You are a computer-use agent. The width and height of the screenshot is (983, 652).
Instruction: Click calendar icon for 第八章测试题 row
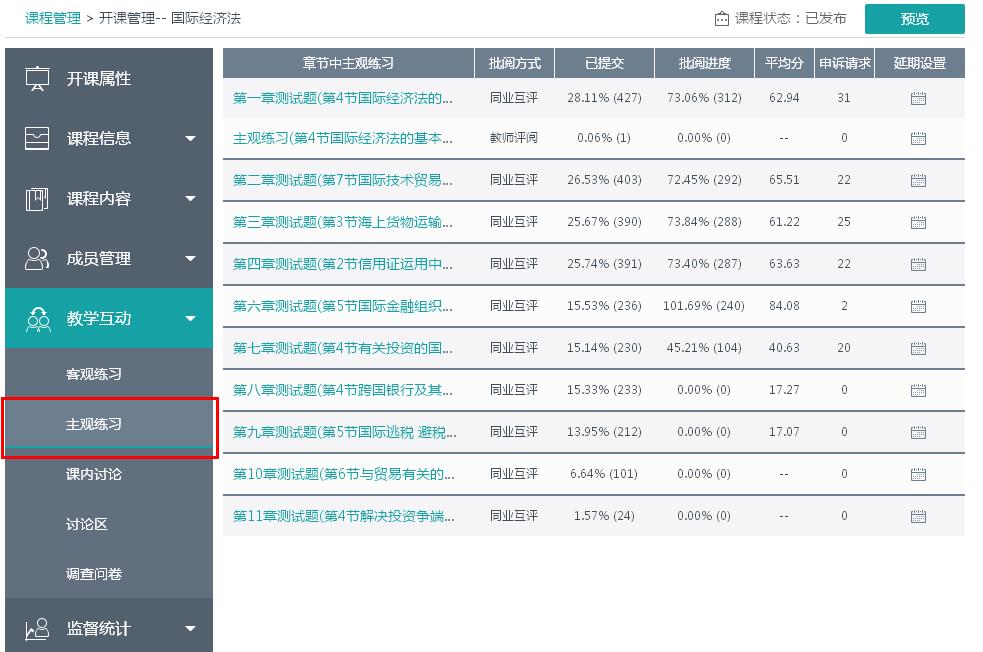click(x=918, y=391)
